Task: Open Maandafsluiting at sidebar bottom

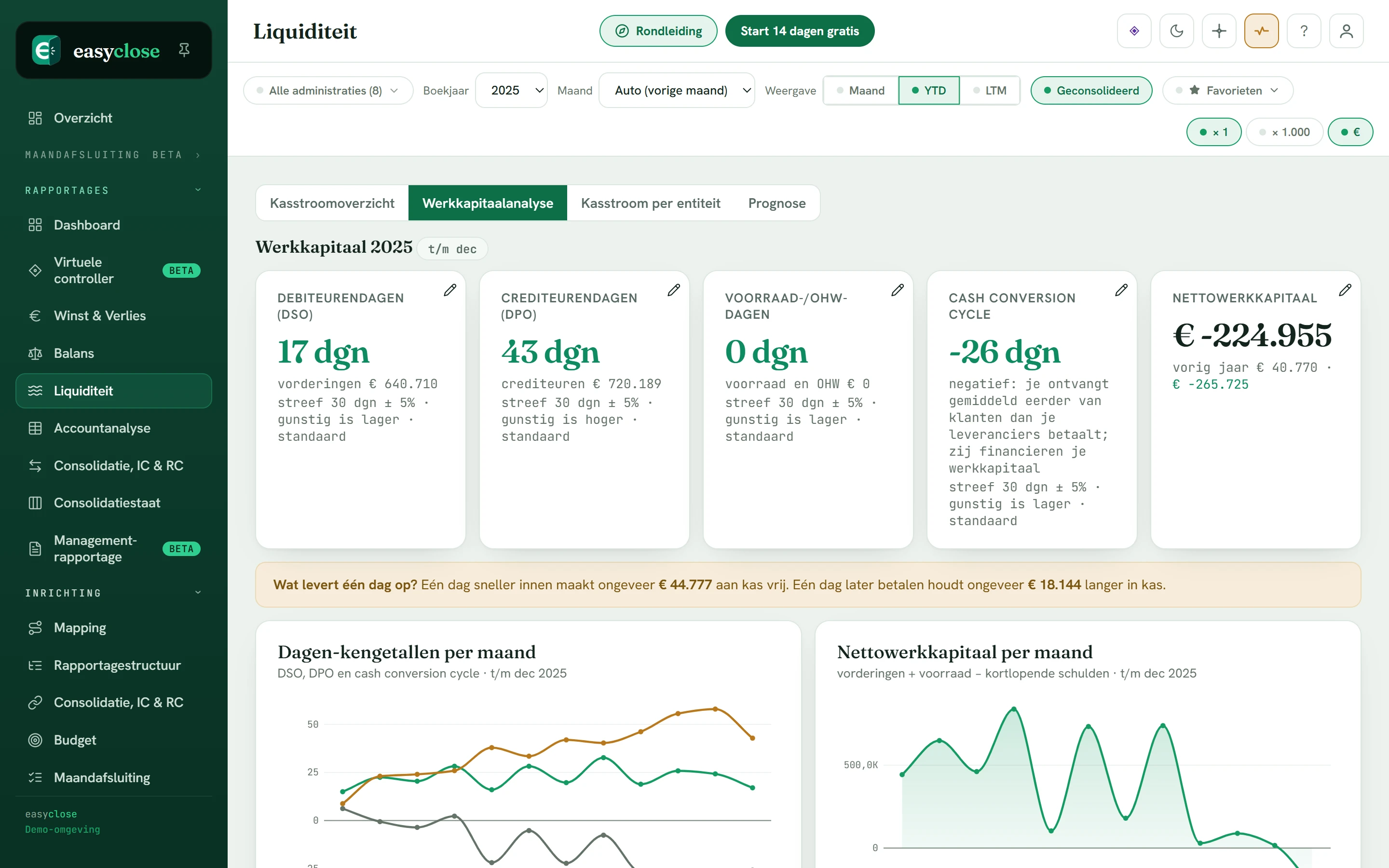Action: tap(114, 778)
